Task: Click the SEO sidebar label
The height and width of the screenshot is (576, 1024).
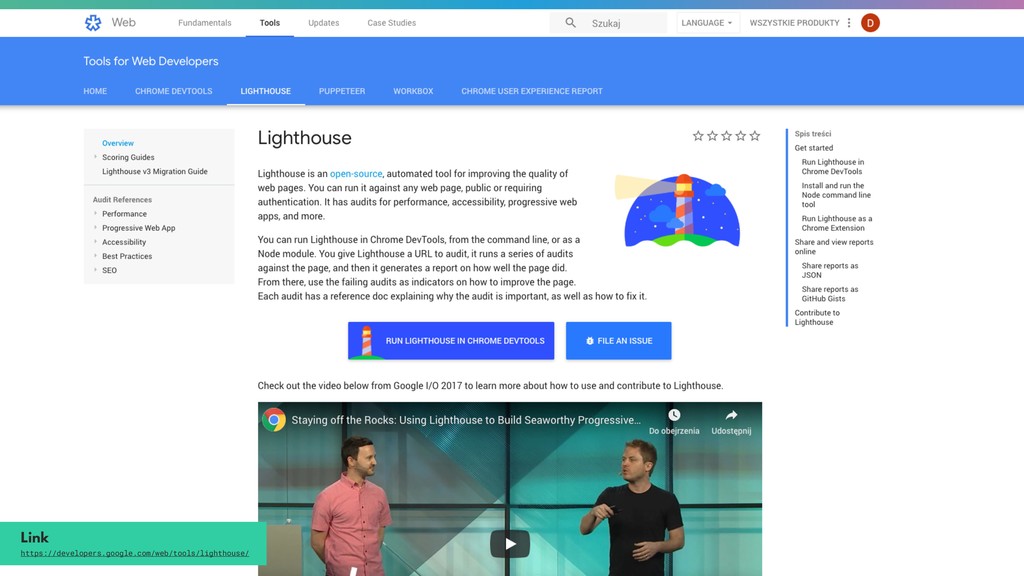Action: [109, 270]
